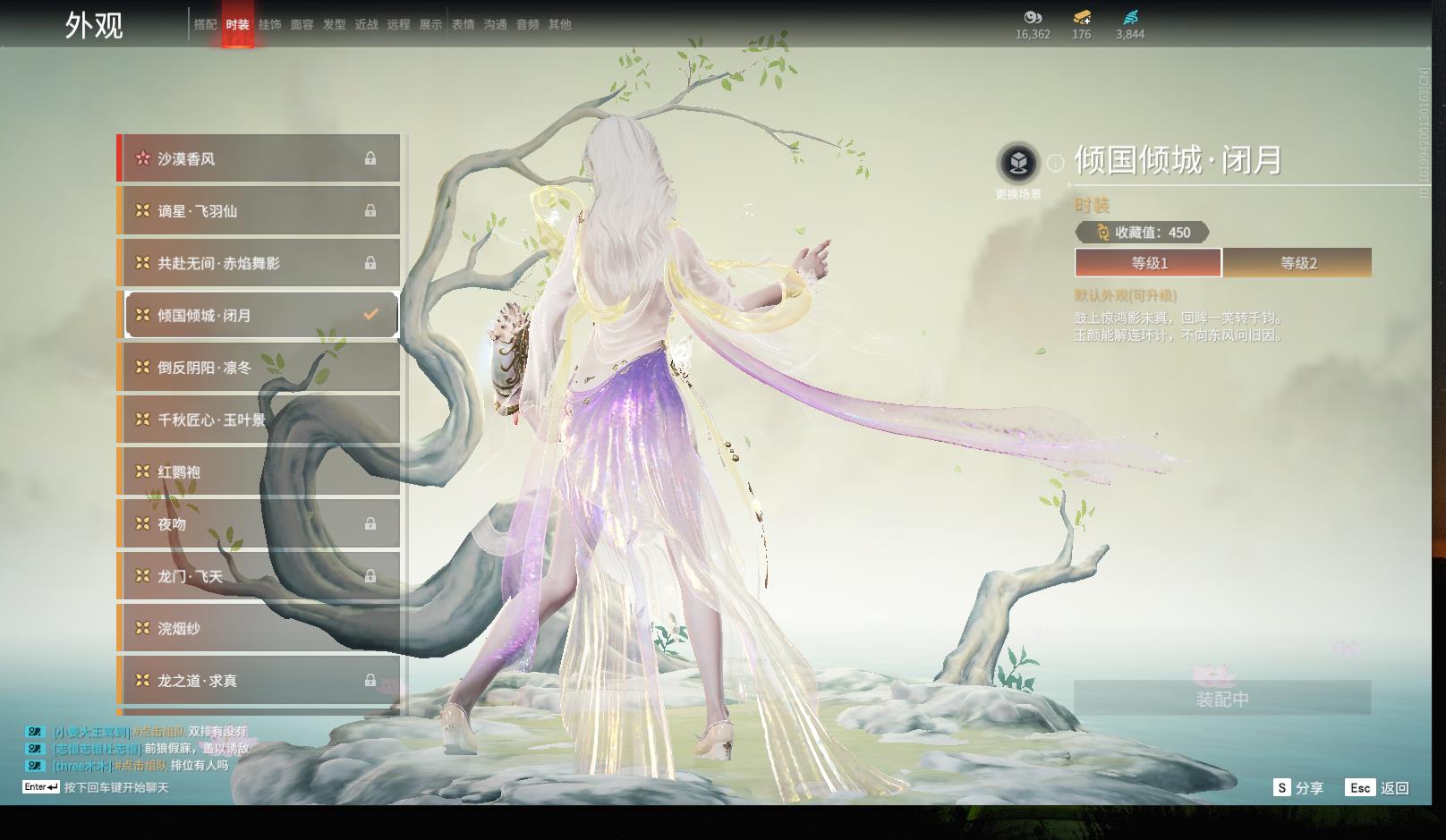Click the lock icon on 夜吻
This screenshot has width=1446, height=840.
(370, 524)
